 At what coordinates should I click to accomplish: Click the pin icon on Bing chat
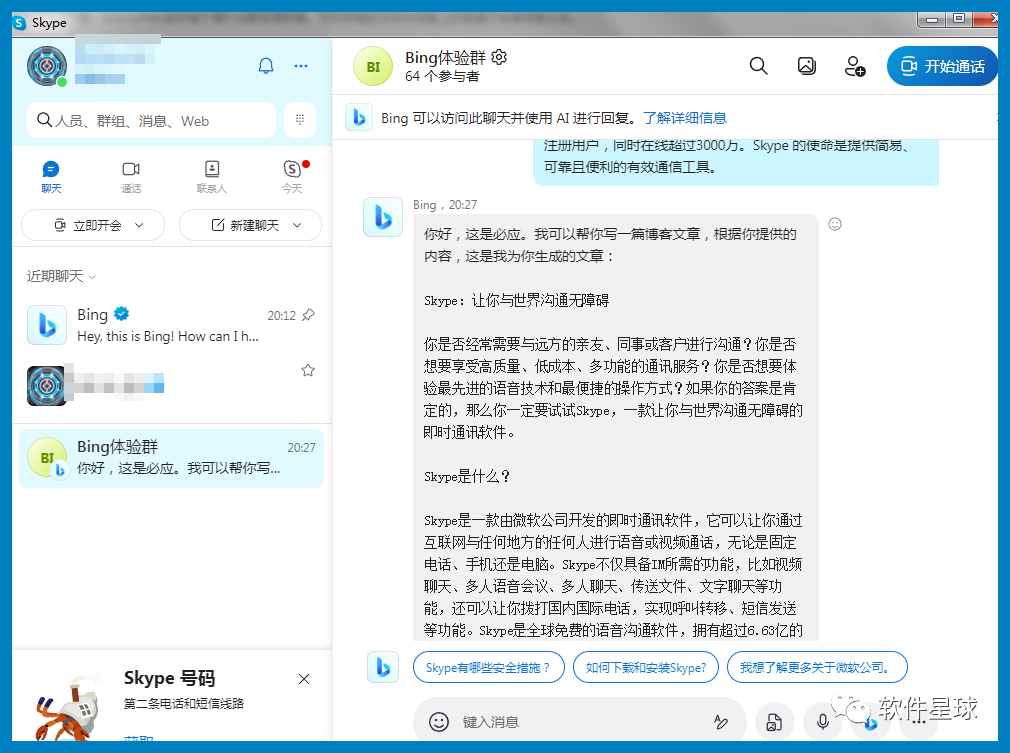[x=309, y=315]
